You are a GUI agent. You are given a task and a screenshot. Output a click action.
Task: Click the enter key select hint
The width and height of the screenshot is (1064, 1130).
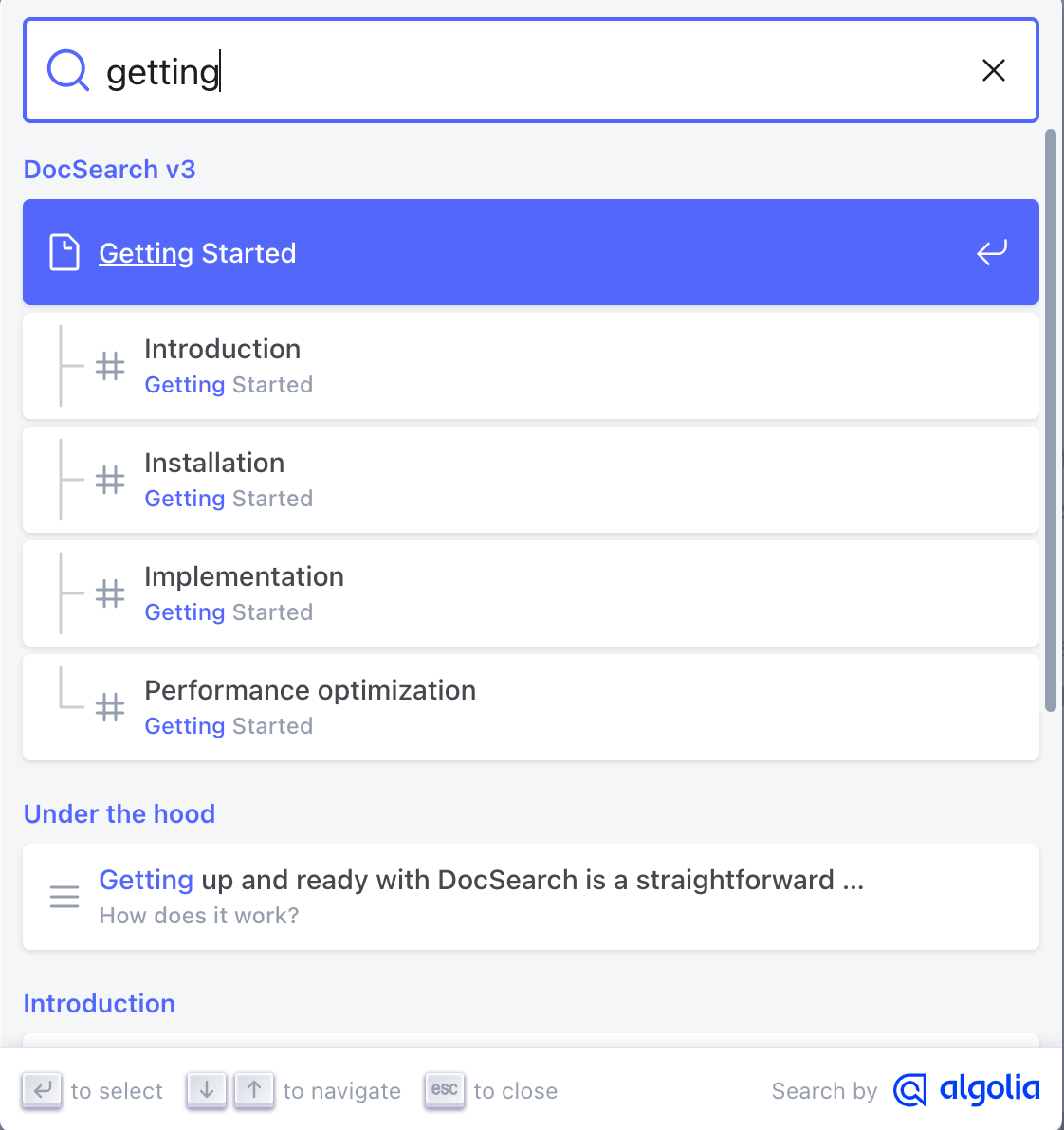42,1090
